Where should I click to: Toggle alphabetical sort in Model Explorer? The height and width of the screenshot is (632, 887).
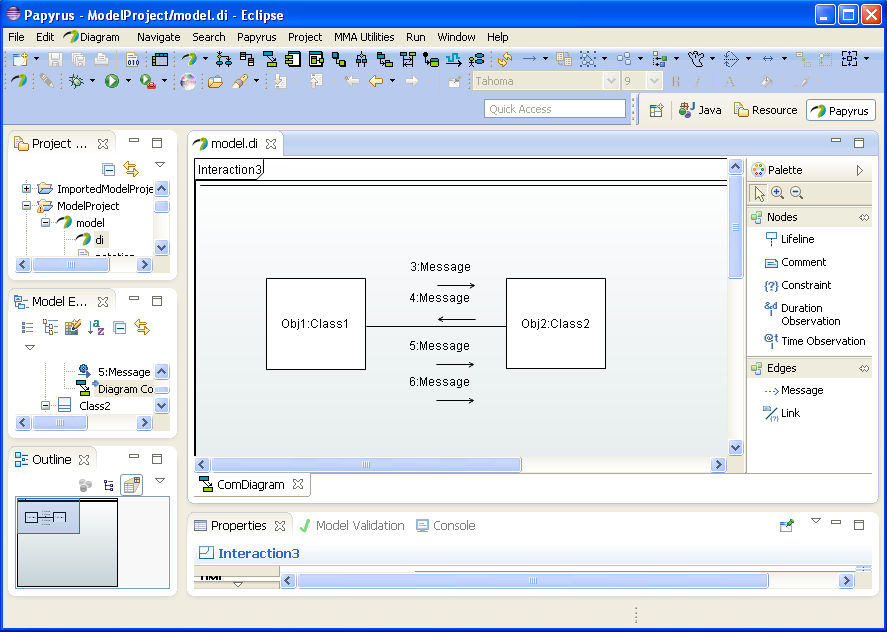[x=96, y=328]
